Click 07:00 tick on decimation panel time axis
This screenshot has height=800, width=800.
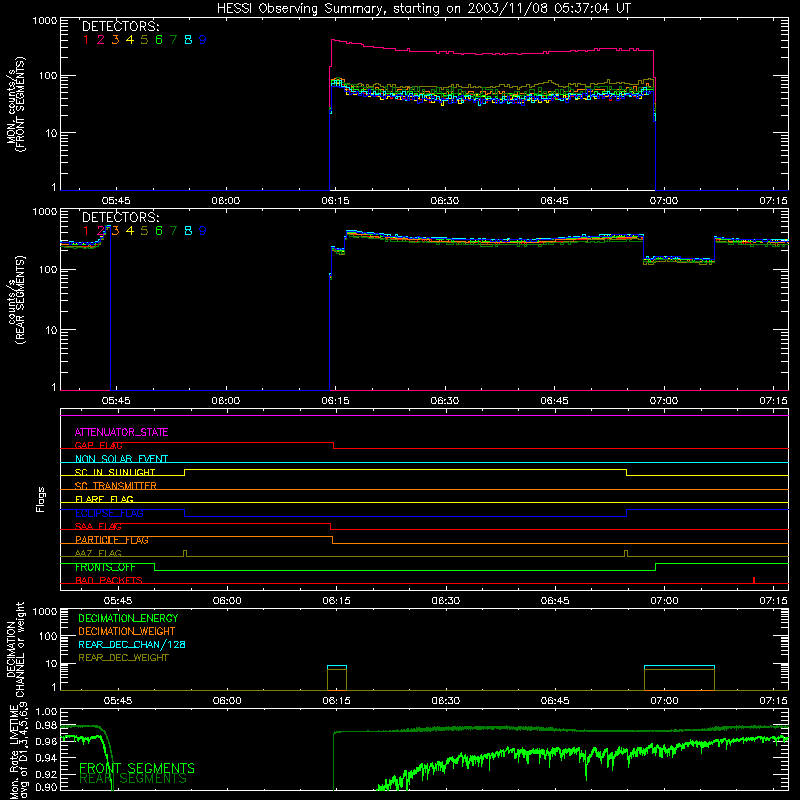point(664,701)
